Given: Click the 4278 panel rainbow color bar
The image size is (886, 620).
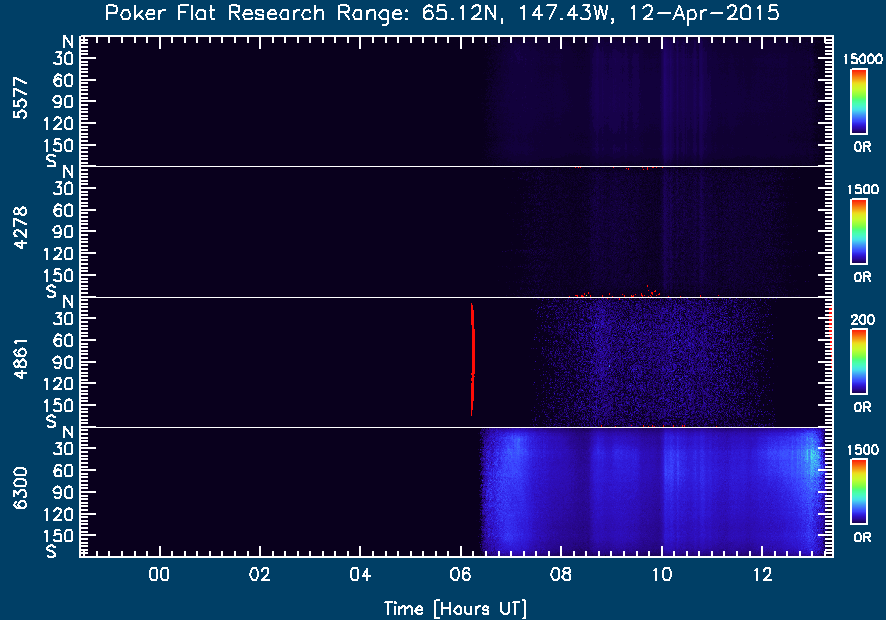Looking at the screenshot, I should click(x=859, y=232).
